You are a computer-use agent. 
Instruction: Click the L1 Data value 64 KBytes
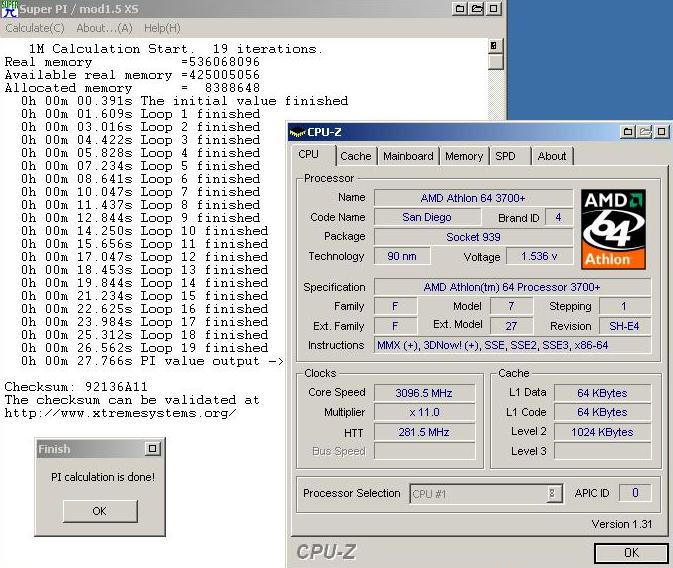point(602,393)
